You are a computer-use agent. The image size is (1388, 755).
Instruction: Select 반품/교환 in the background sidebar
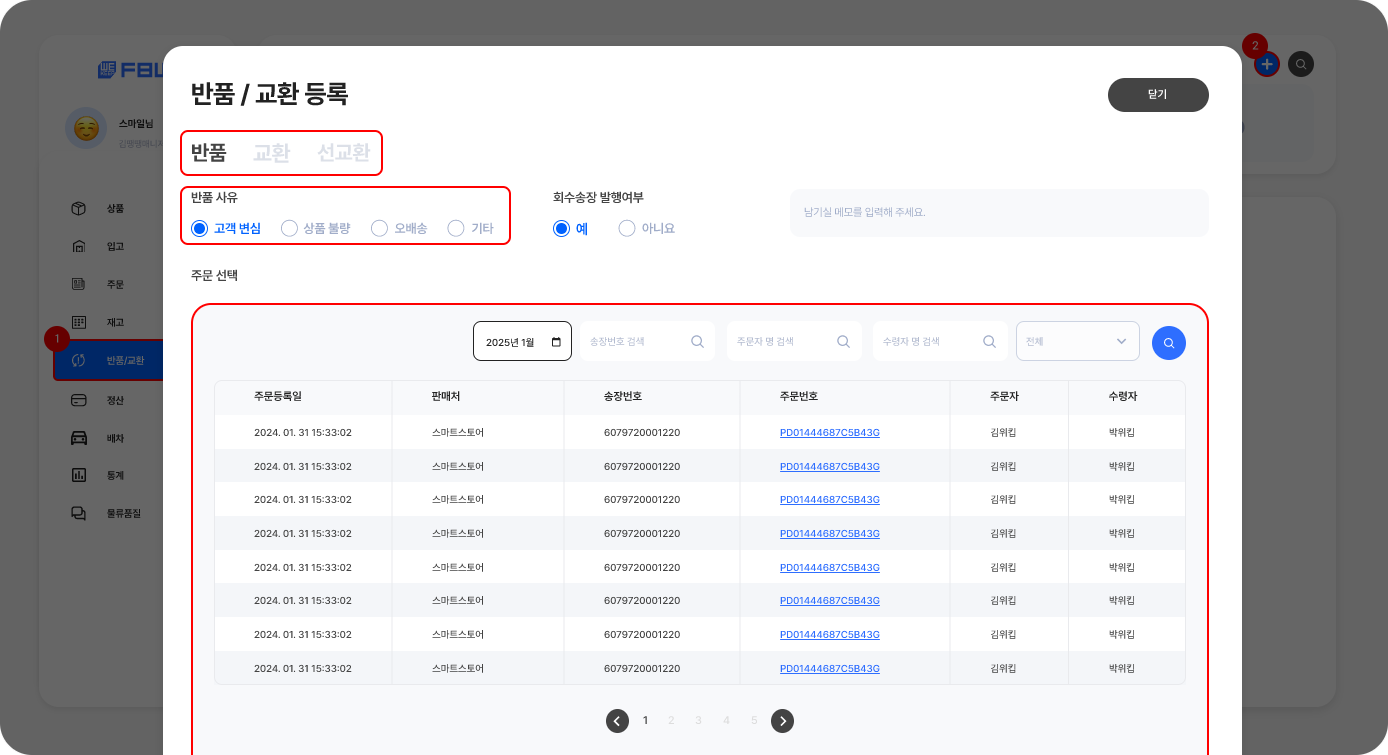(109, 360)
